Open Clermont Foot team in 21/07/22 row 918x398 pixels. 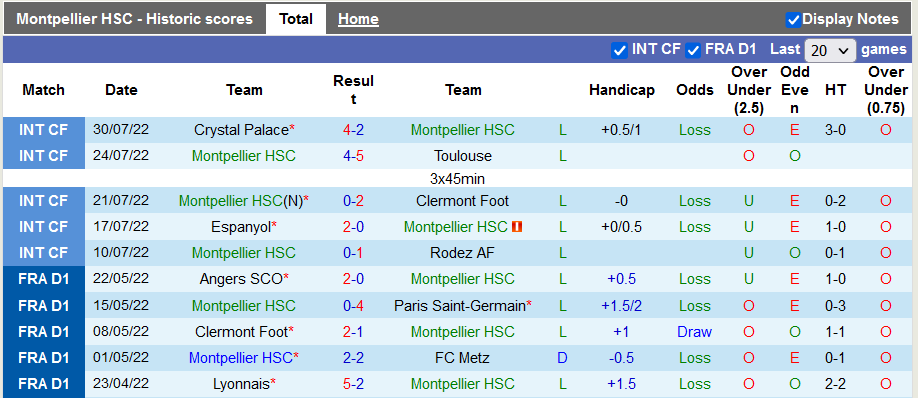coord(463,201)
